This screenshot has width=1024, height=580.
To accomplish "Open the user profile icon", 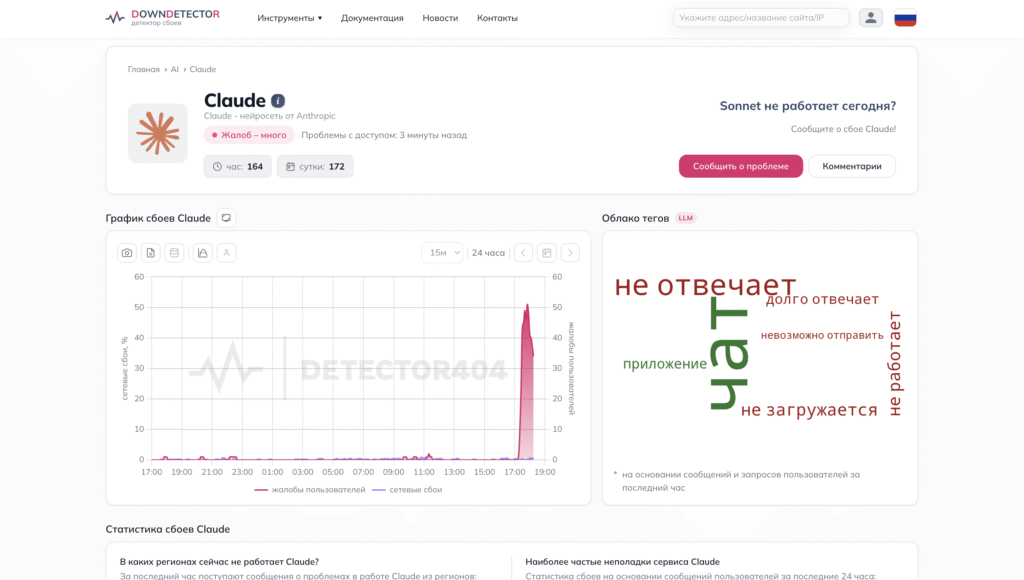I will pos(871,18).
